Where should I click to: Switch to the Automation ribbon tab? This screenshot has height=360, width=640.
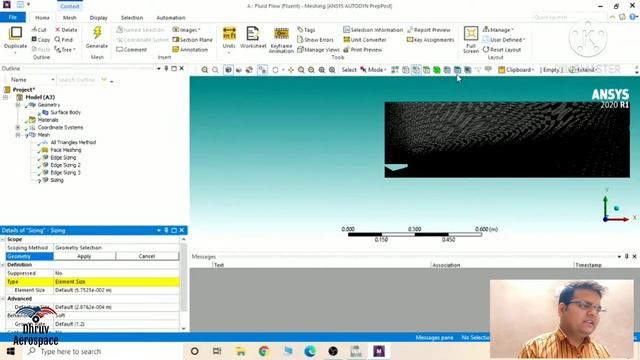pyautogui.click(x=171, y=18)
